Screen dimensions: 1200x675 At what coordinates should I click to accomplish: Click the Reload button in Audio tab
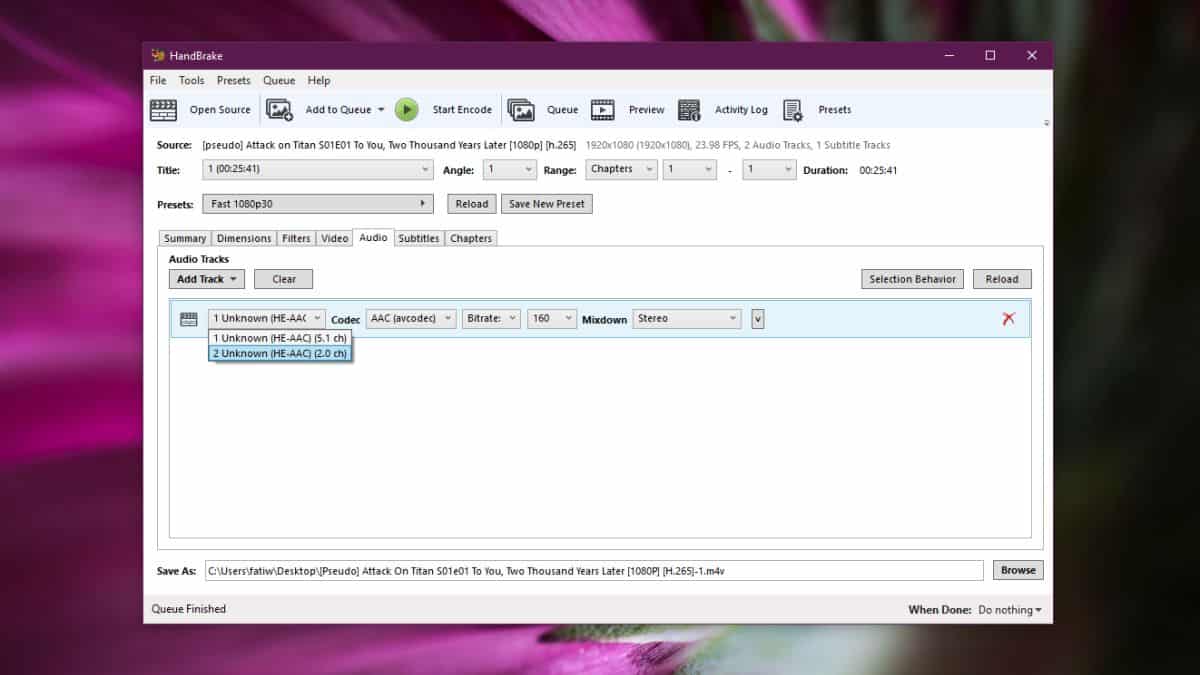point(1002,279)
